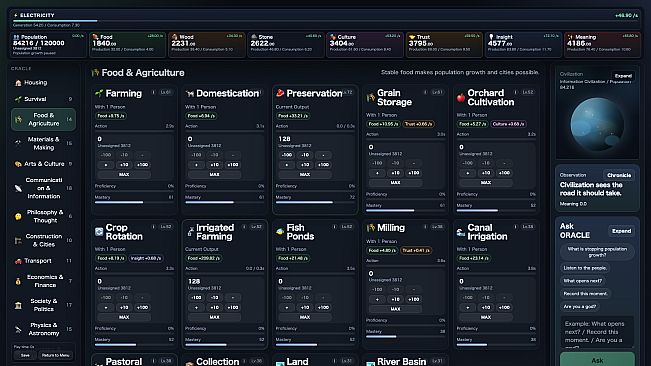Click the Communication & Information satellite icon

(x=18, y=188)
